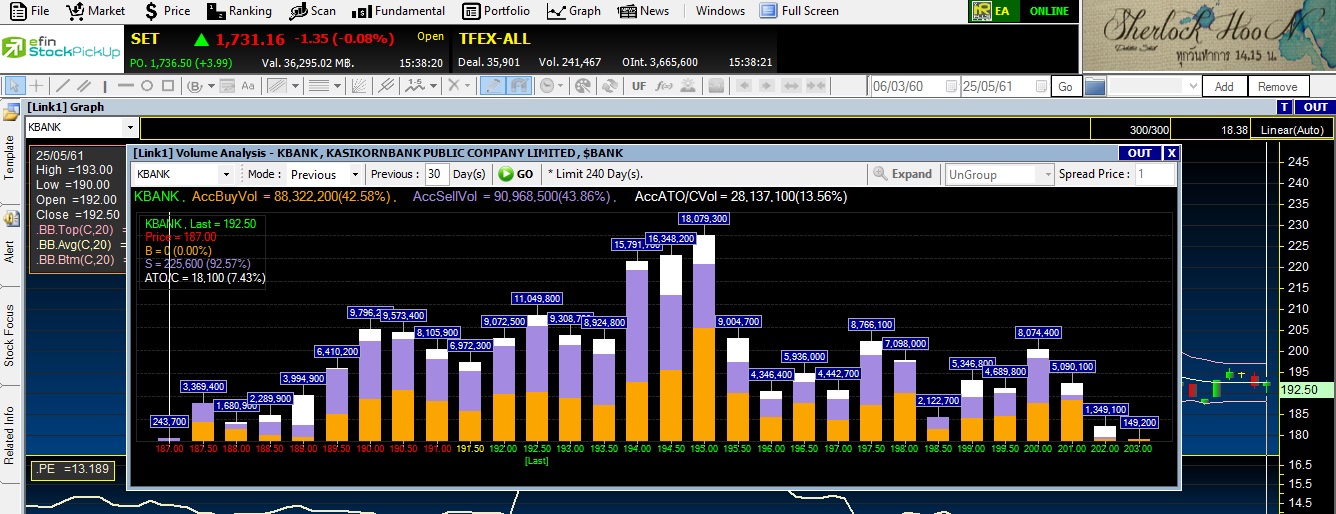
Task: Open the Stock Focus side tab
Action: [x=10, y=334]
